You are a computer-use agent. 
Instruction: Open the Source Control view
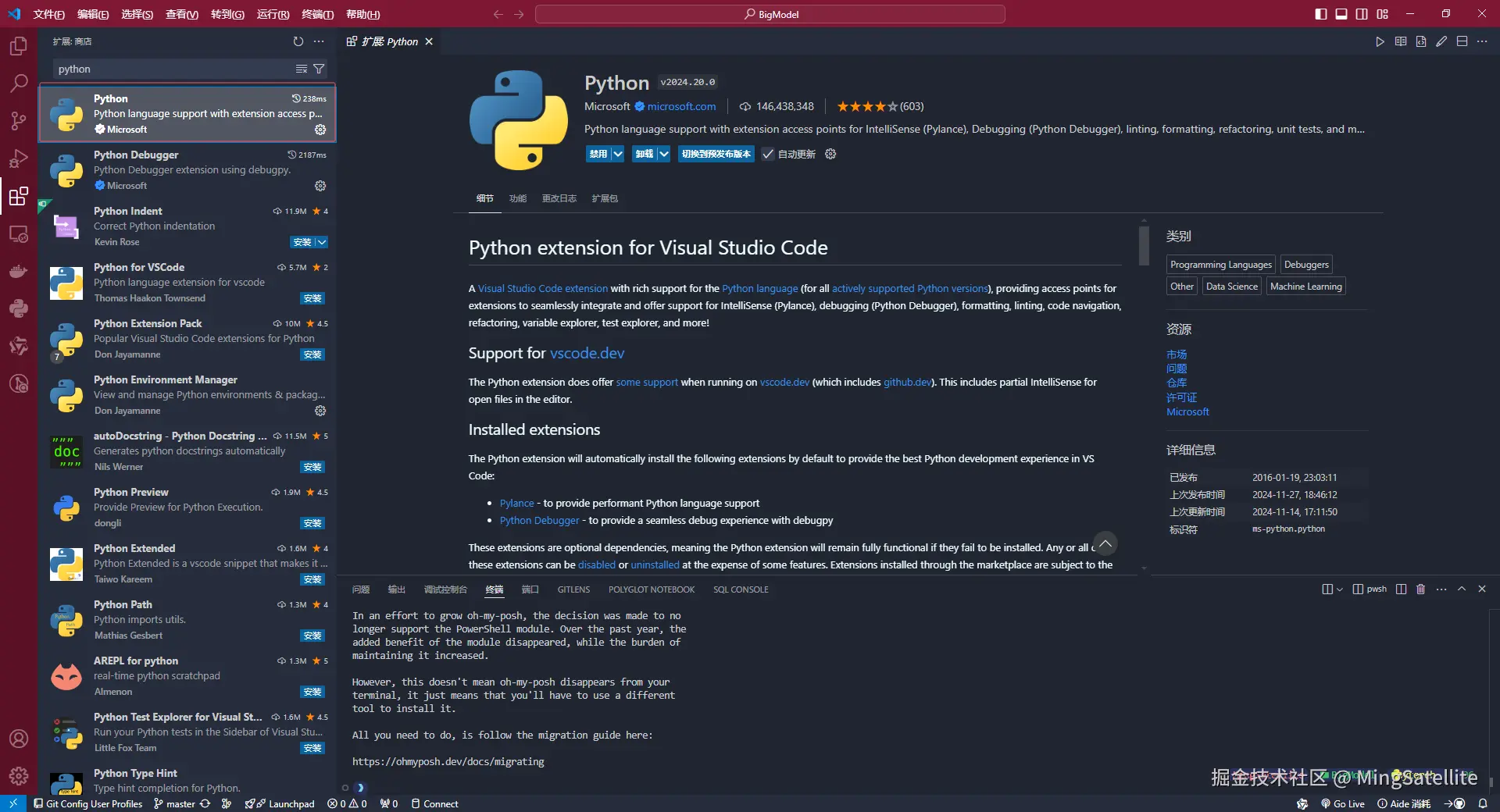tap(19, 120)
